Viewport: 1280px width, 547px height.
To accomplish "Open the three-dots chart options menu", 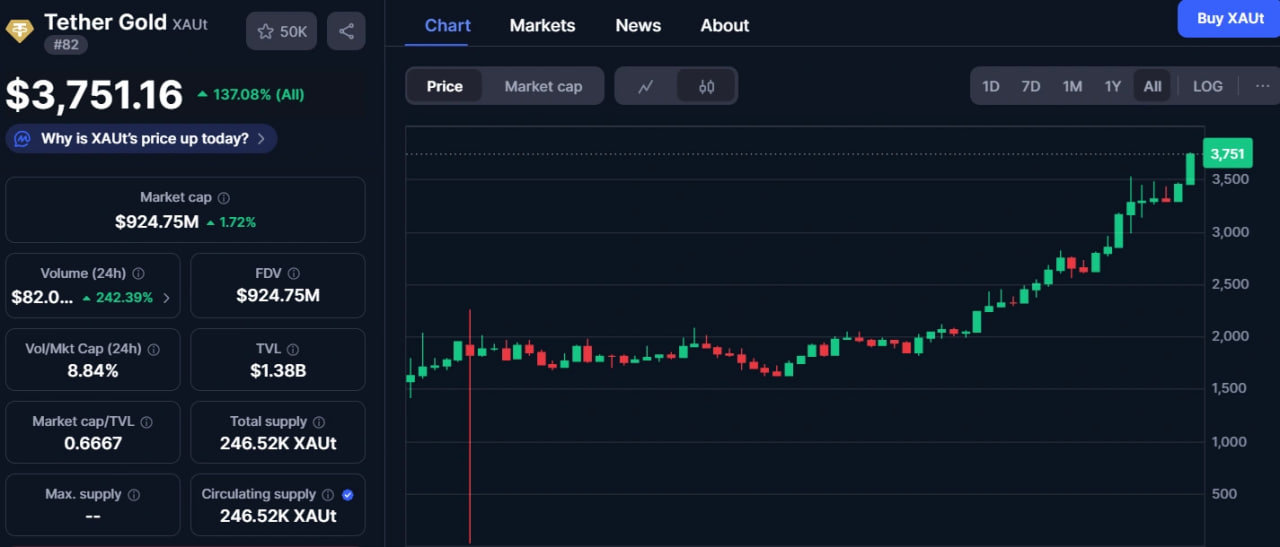I will (x=1262, y=86).
